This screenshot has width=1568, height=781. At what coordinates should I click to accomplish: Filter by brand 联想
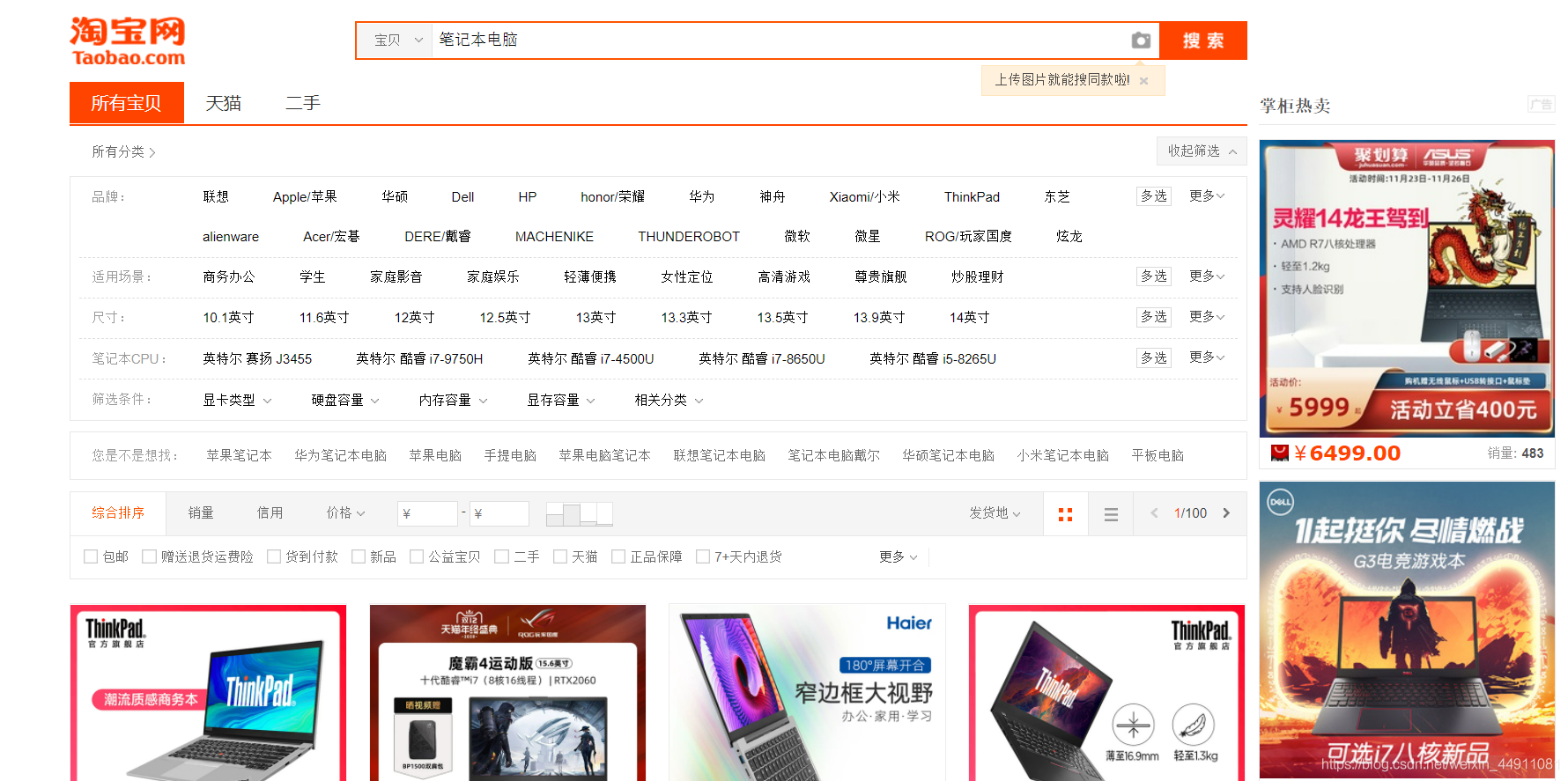tap(216, 197)
